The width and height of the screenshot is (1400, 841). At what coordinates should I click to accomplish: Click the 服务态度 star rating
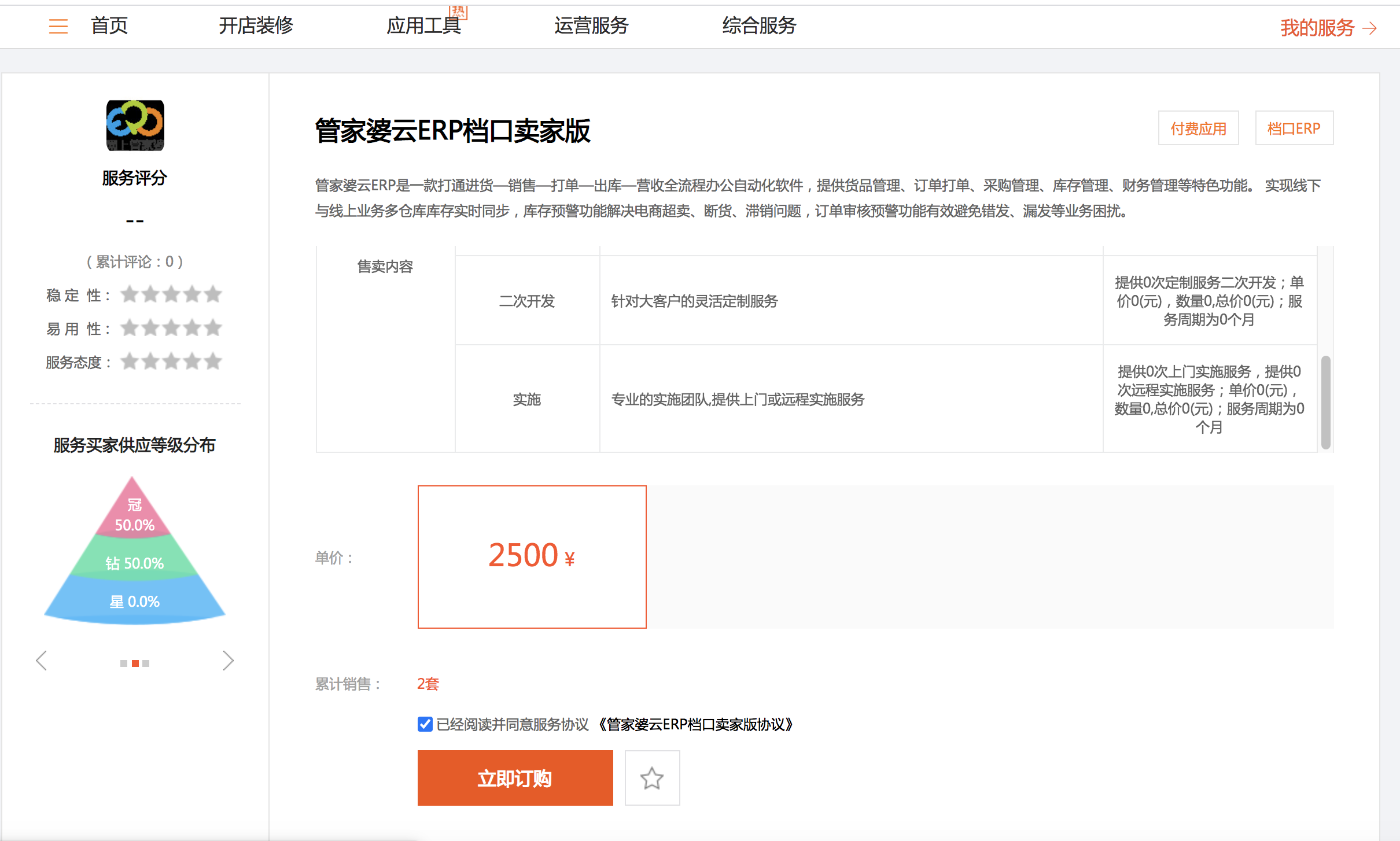171,362
